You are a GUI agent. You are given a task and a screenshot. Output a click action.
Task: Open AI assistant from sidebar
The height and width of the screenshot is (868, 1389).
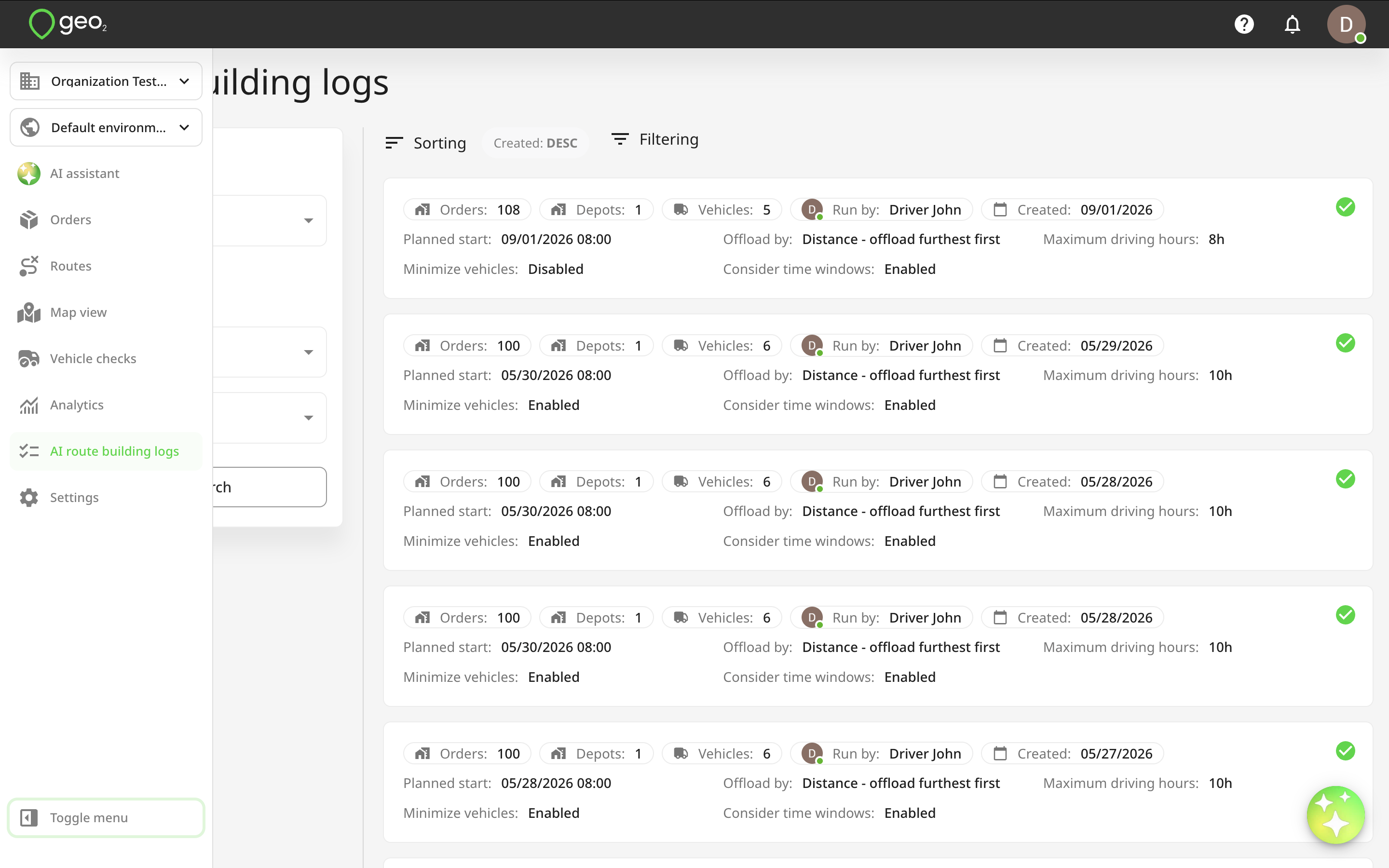click(x=106, y=174)
